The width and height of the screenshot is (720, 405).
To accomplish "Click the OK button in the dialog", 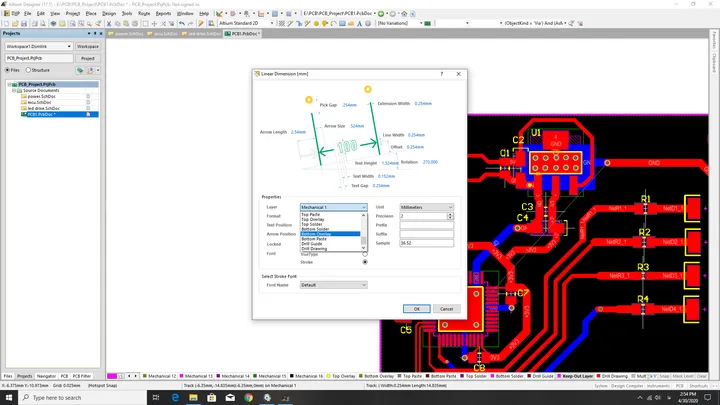I will pos(416,309).
